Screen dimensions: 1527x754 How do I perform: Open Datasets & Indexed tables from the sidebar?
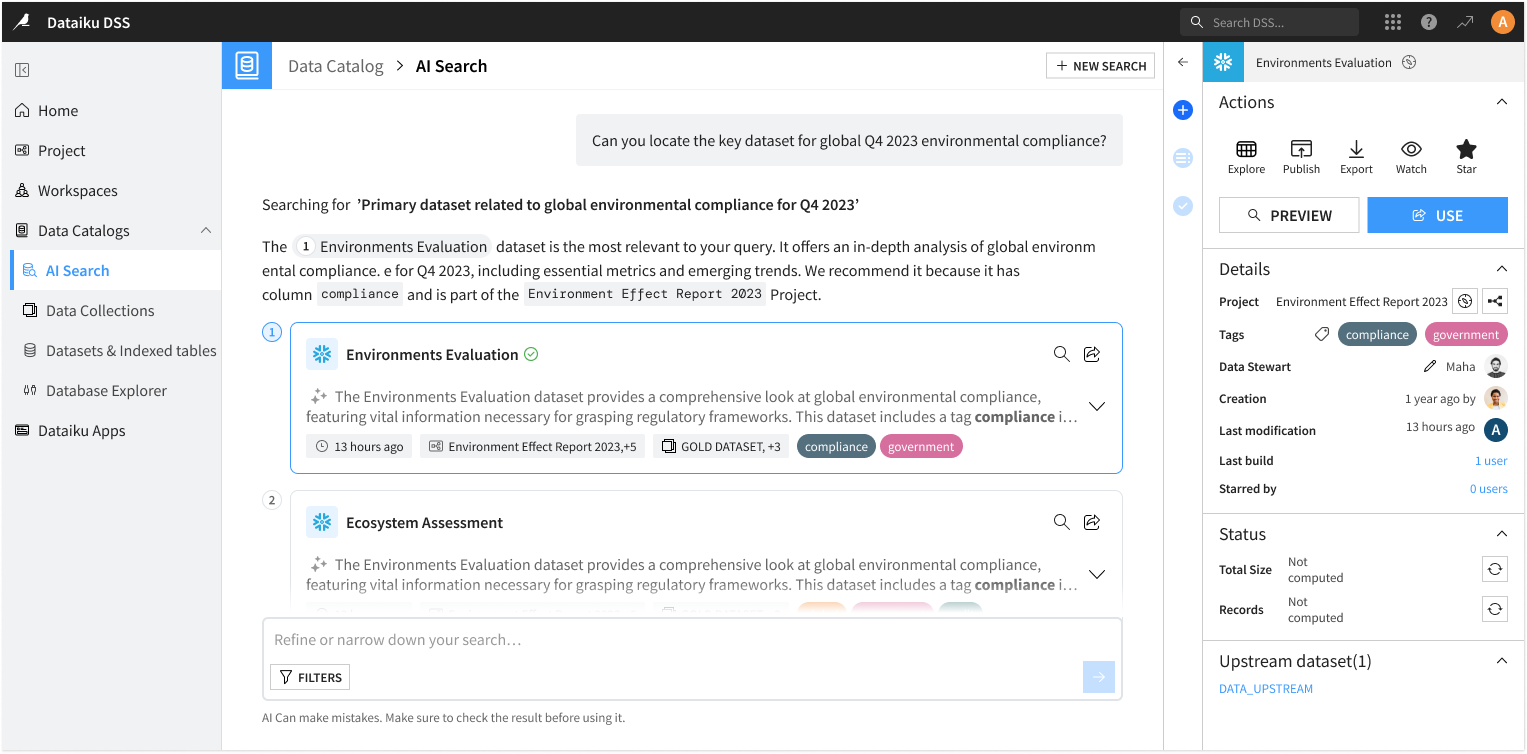(x=130, y=350)
